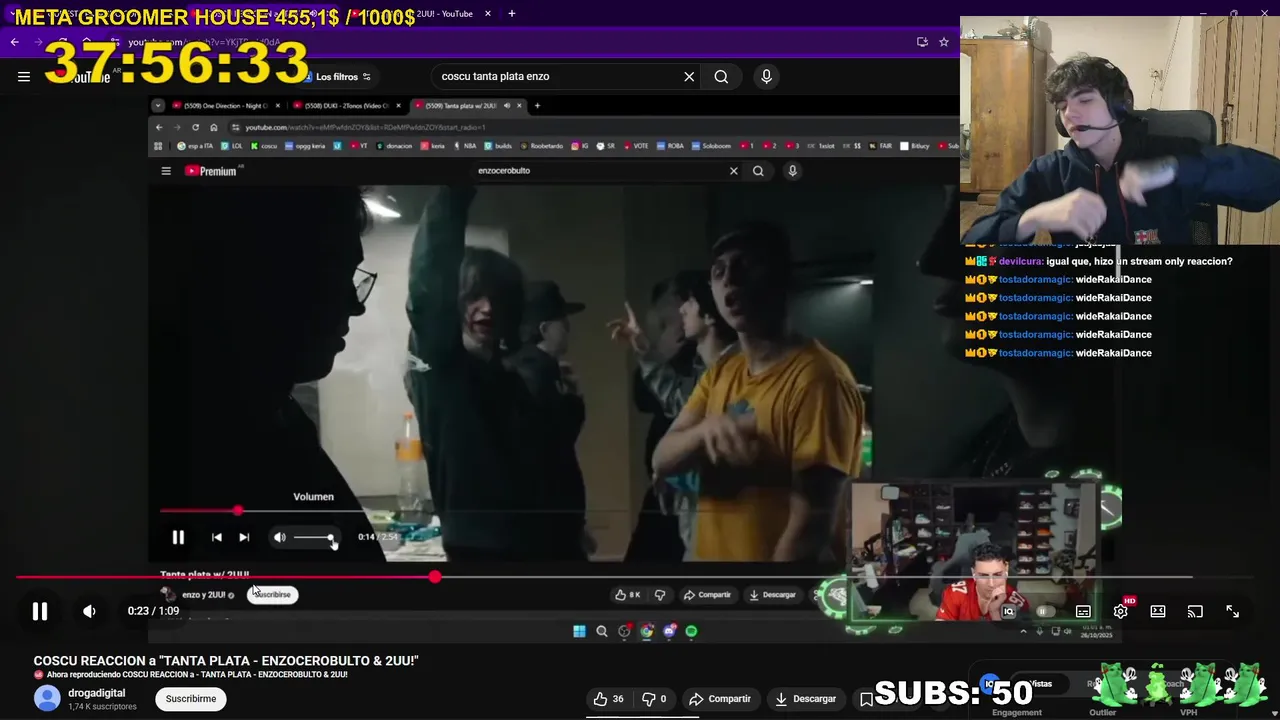Viewport: 1280px width, 720px height.
Task: Subscribe to drogadigital with Suscribirme button
Action: 191,699
